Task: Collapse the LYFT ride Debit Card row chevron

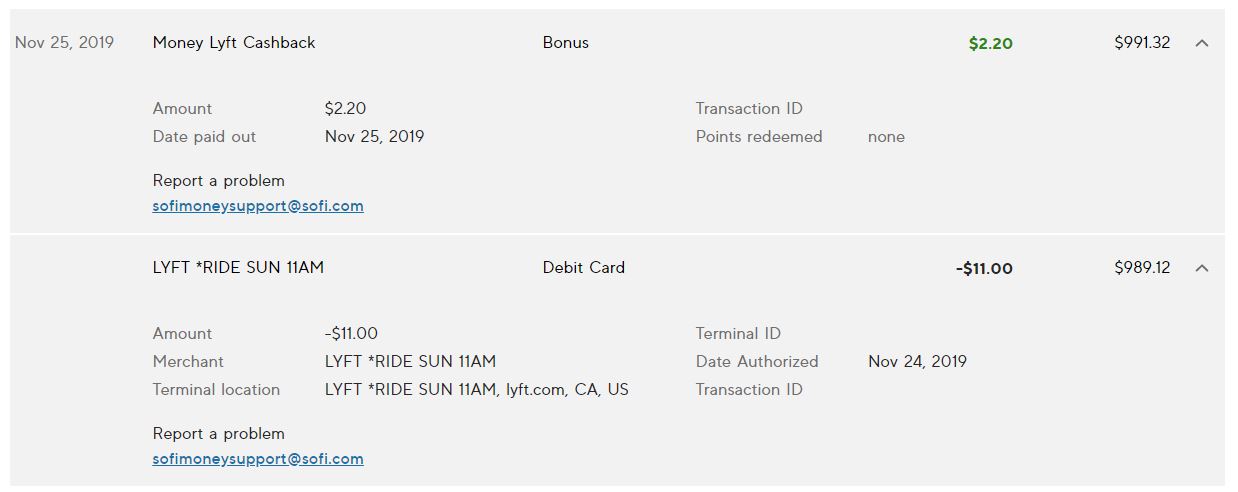Action: pyautogui.click(x=1202, y=268)
